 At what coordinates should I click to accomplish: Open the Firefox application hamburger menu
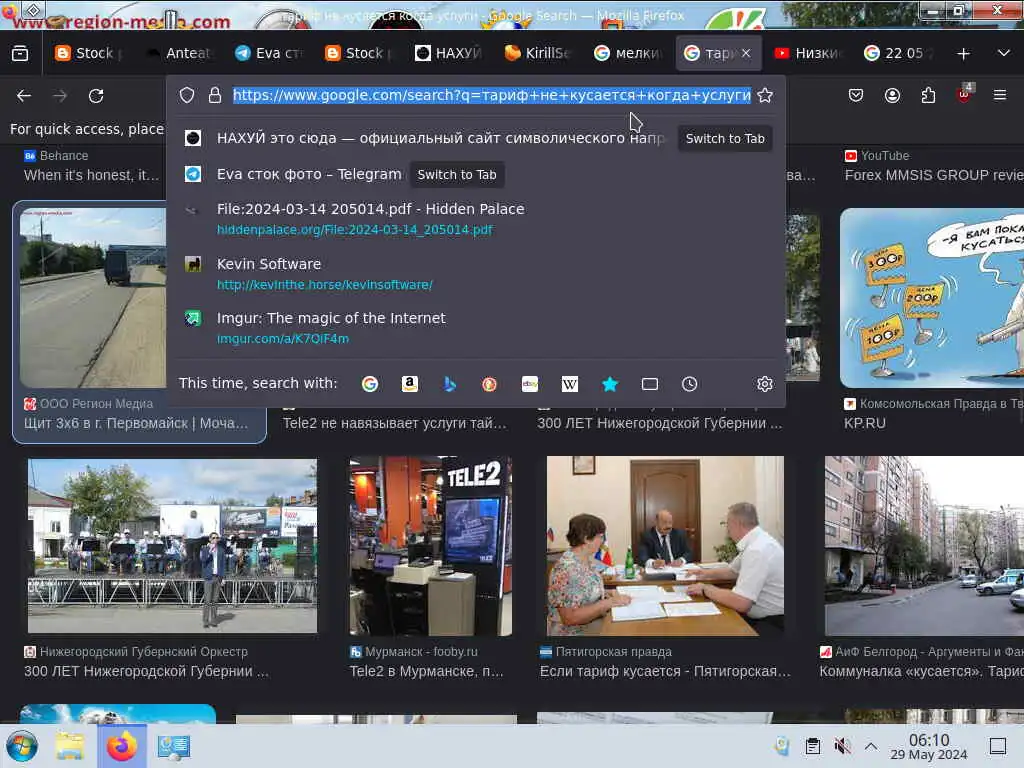(x=1000, y=95)
